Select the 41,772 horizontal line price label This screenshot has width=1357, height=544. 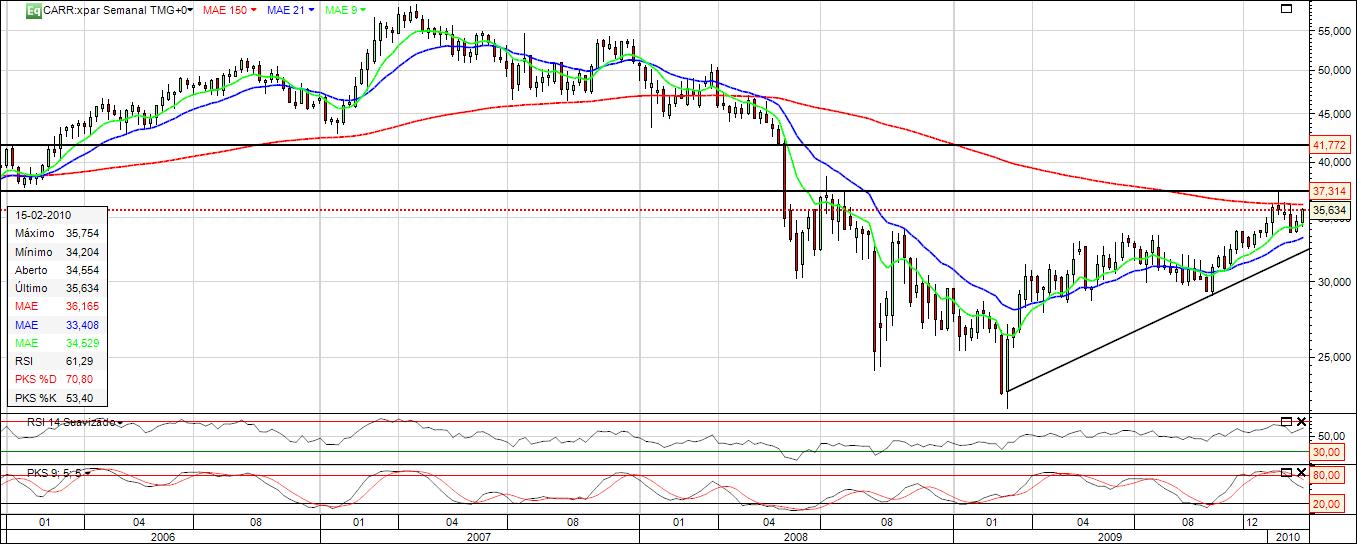pos(1331,146)
